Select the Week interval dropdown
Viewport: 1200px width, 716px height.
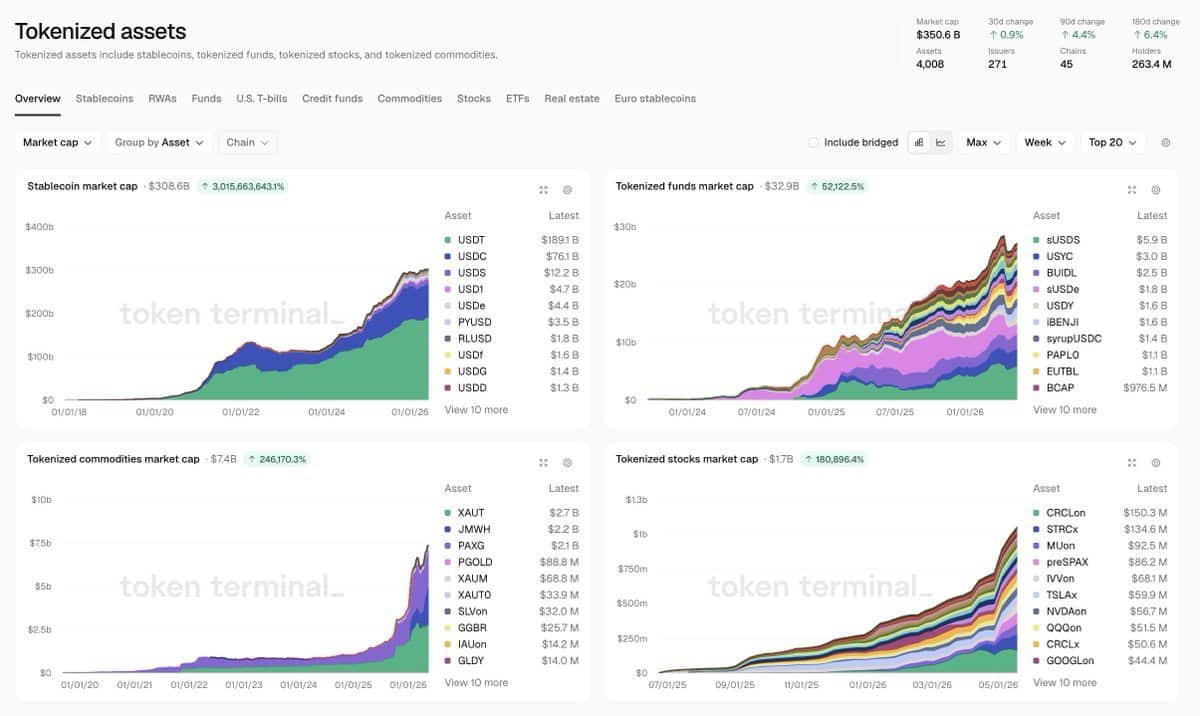tap(1046, 143)
